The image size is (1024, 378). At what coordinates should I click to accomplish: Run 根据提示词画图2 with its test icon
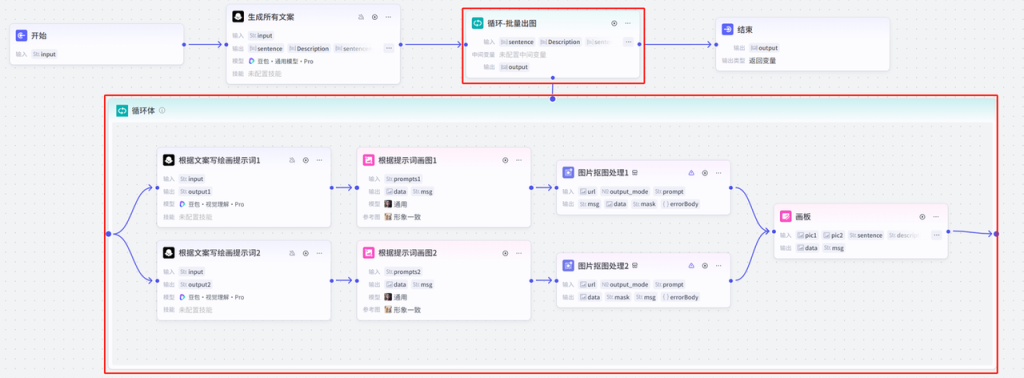pos(505,253)
